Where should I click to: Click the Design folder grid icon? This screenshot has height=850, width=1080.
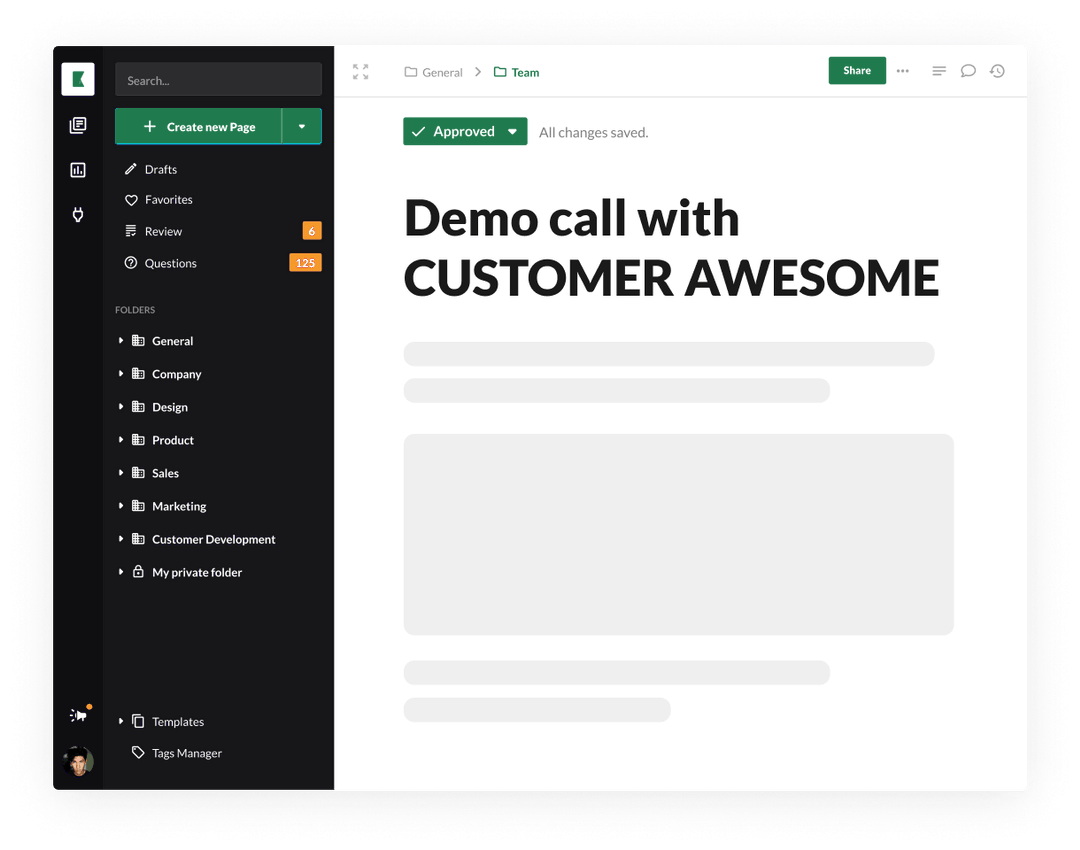click(x=138, y=406)
